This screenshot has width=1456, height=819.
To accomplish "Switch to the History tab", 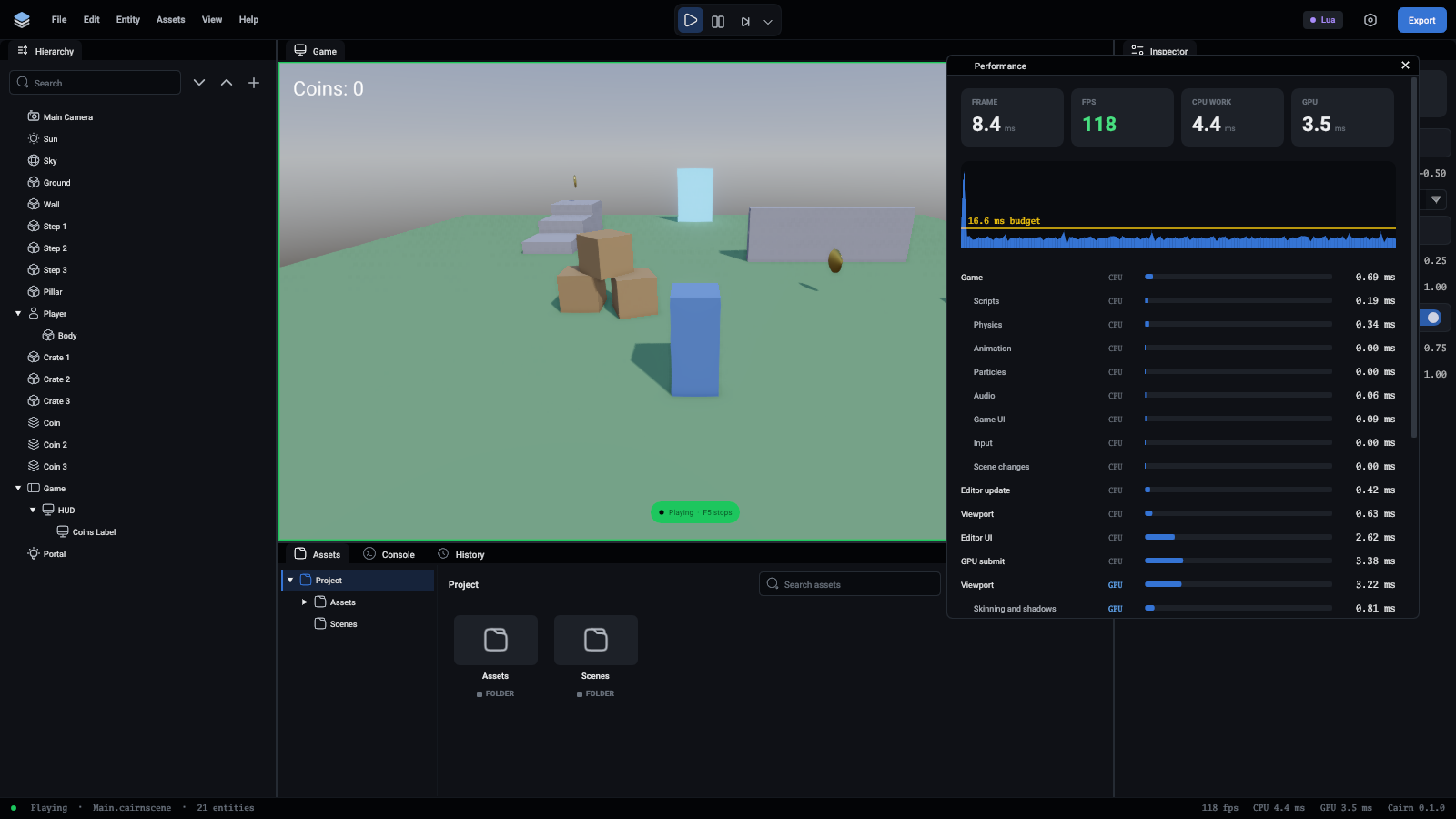I will tap(461, 554).
